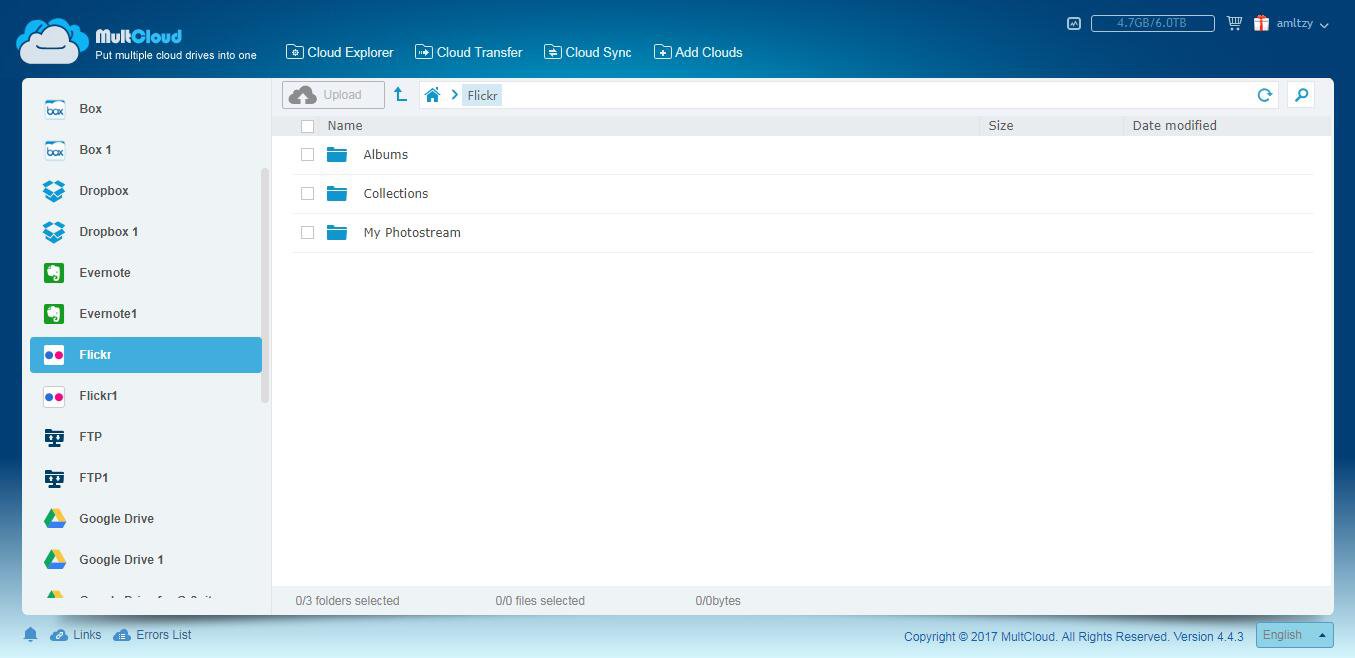This screenshot has height=658, width=1355.
Task: Click the FTP server icon
Action: (x=54, y=437)
